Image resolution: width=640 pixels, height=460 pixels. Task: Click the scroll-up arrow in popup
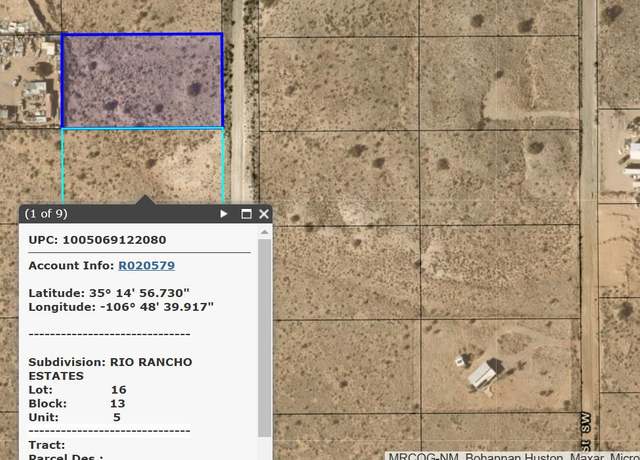tap(264, 232)
